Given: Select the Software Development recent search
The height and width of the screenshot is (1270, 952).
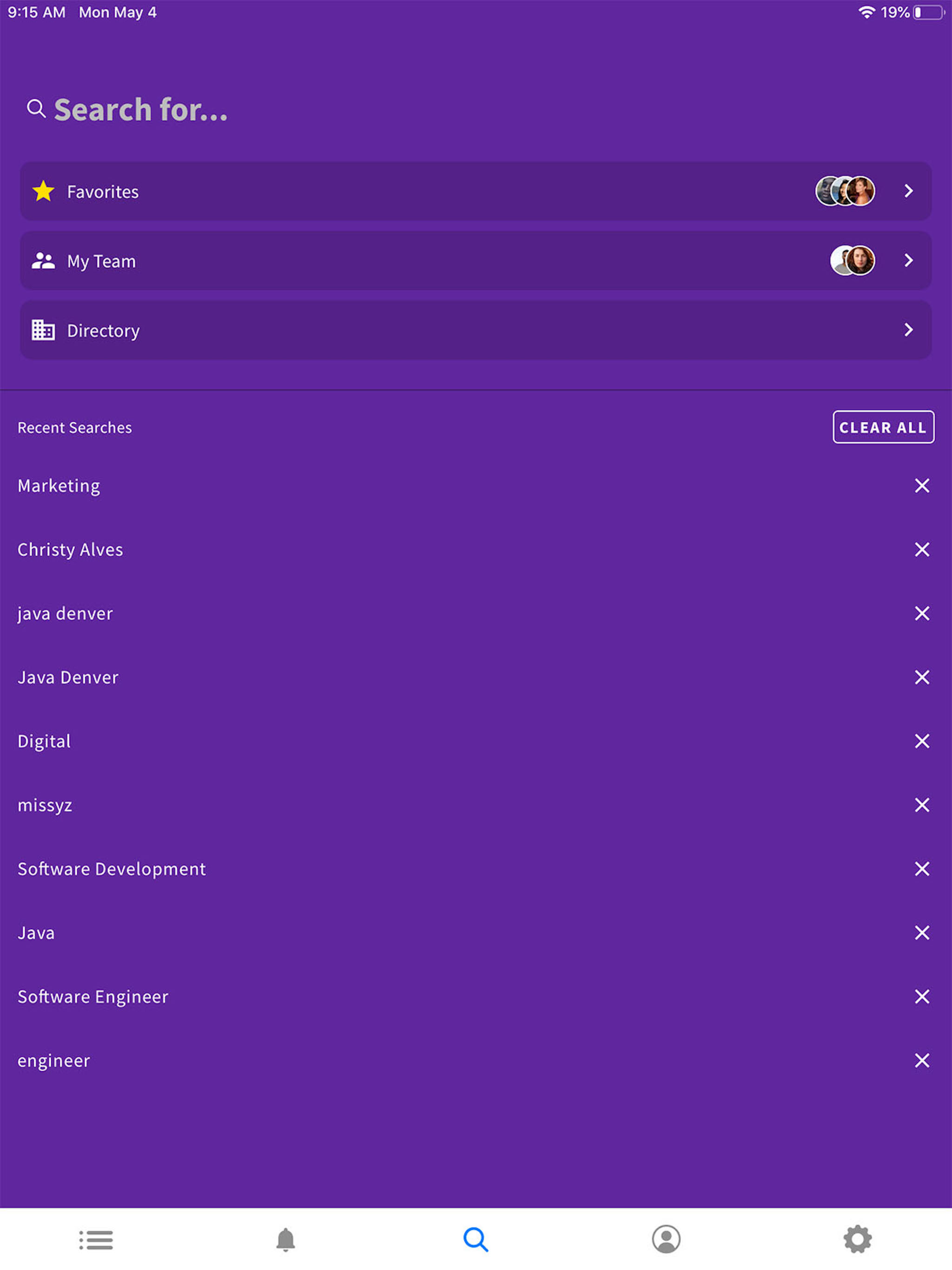Looking at the screenshot, I should [112, 869].
